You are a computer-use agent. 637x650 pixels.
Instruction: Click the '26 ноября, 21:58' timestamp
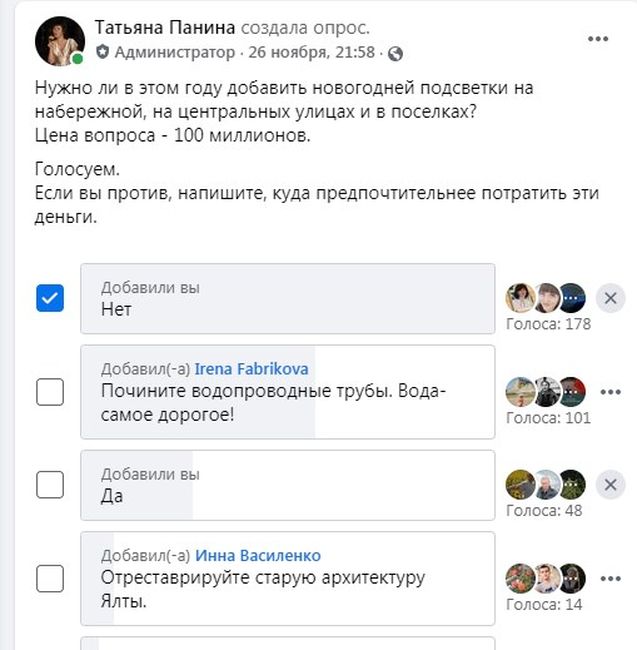312,53
